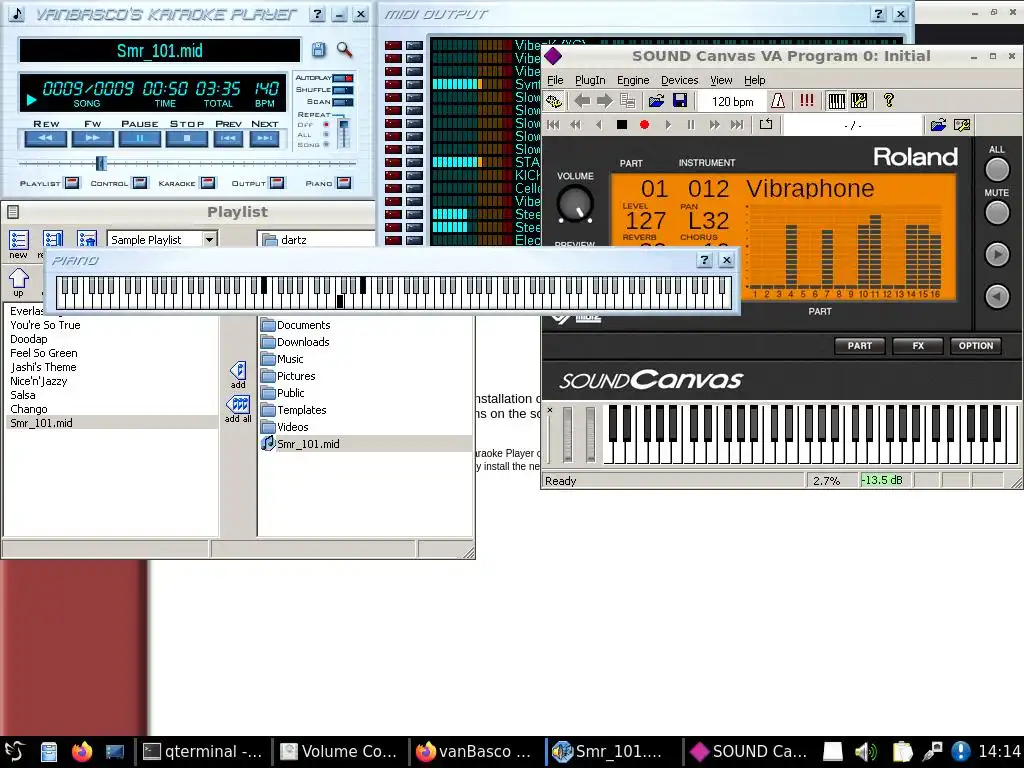Viewport: 1024px width, 768px height.
Task: Click the red panic exclamation marks icon
Action: 807,101
